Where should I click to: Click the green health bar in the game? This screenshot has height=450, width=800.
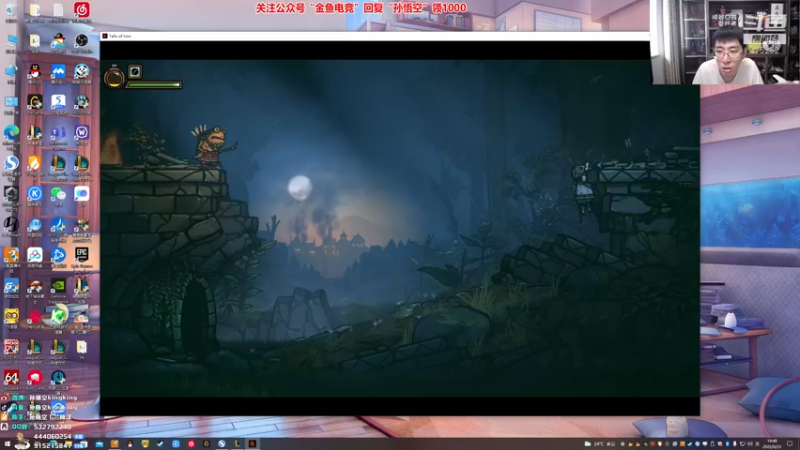coord(154,85)
